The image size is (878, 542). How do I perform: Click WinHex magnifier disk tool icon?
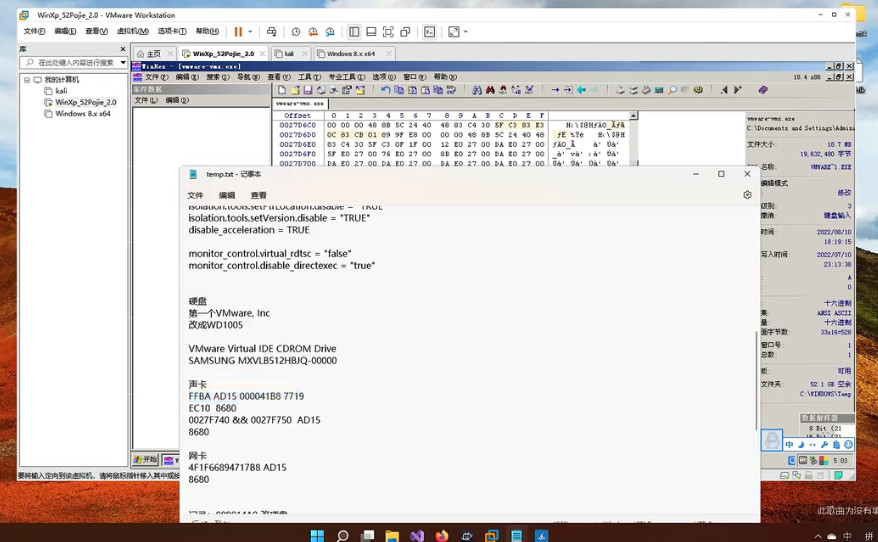click(x=672, y=90)
